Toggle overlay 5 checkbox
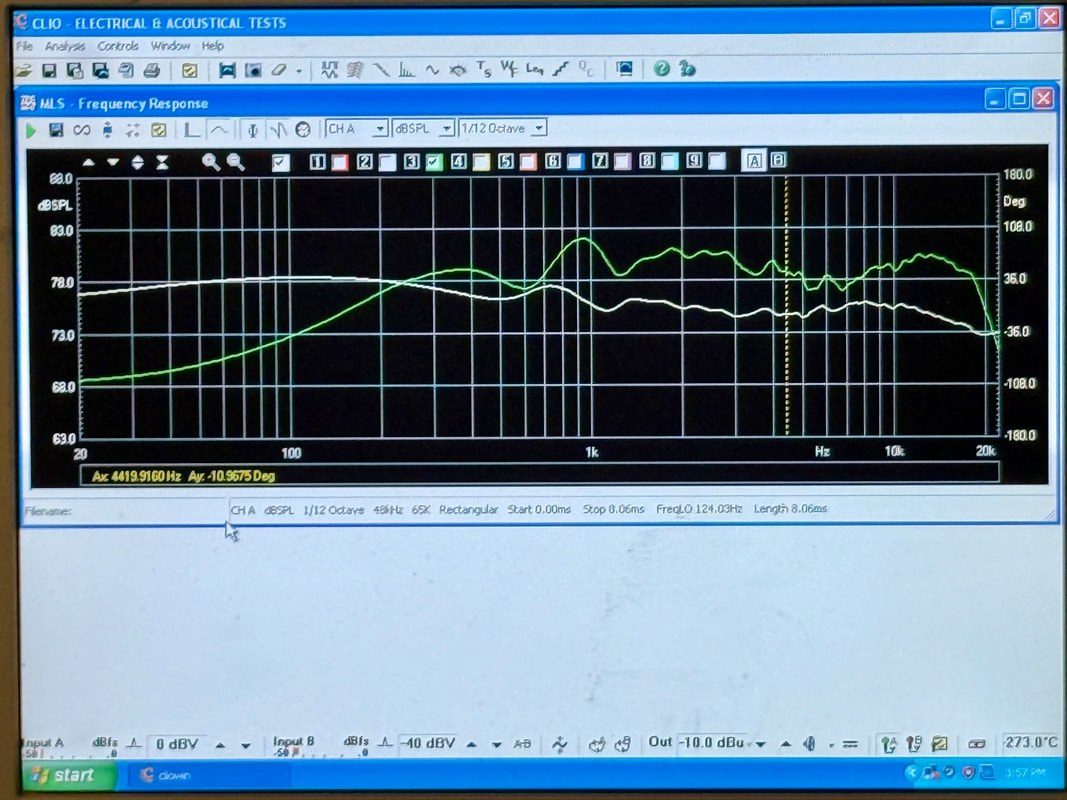 (529, 161)
